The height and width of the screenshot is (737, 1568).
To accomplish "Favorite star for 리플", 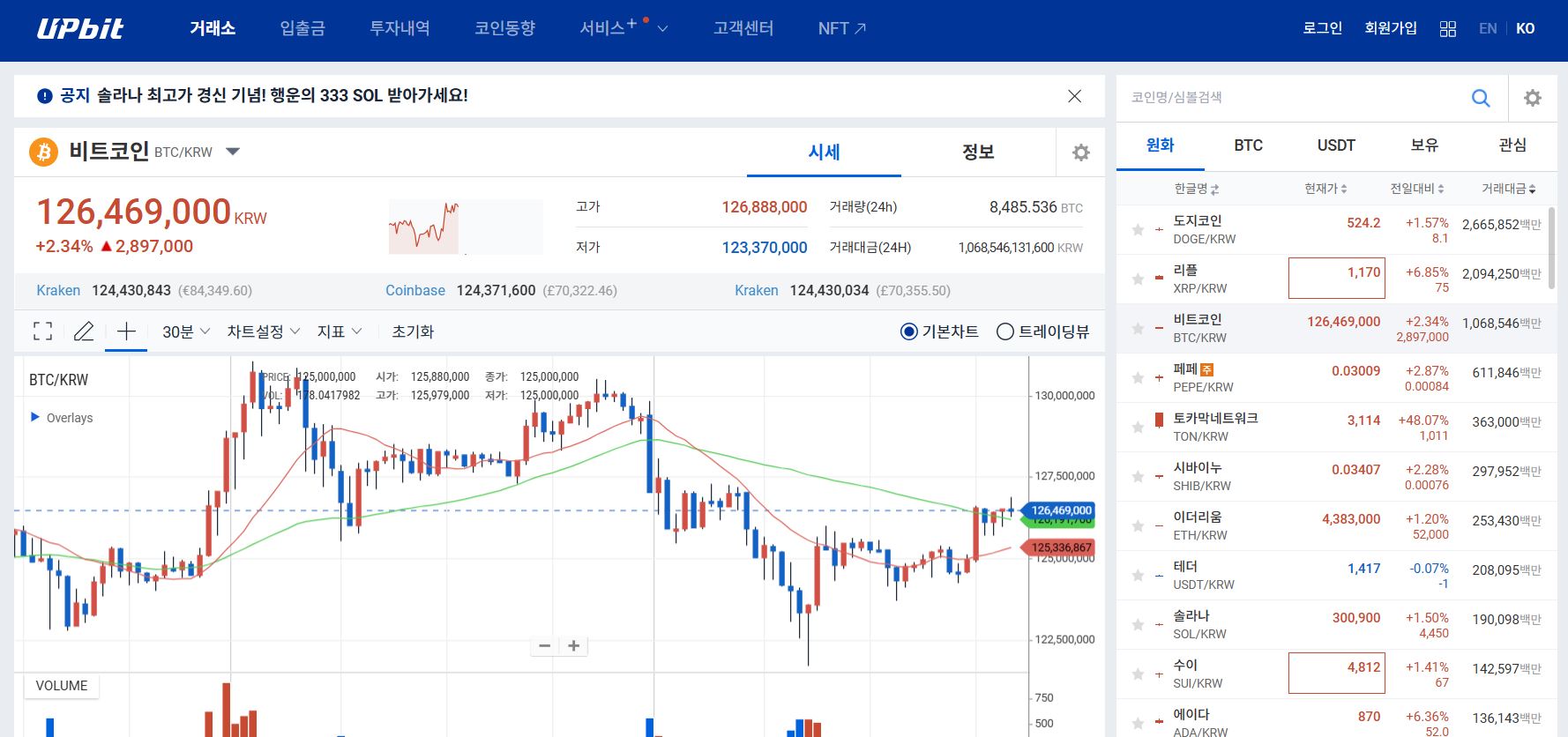I will [x=1138, y=279].
